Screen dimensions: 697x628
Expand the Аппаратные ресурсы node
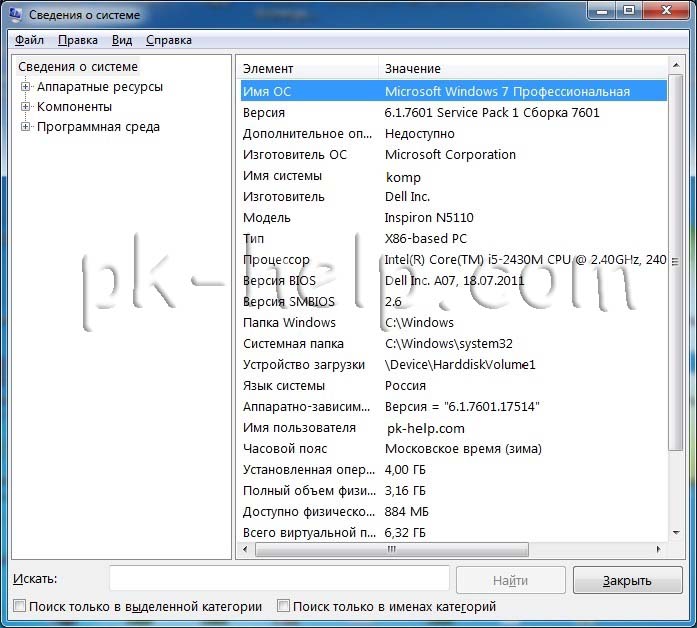(x=25, y=87)
